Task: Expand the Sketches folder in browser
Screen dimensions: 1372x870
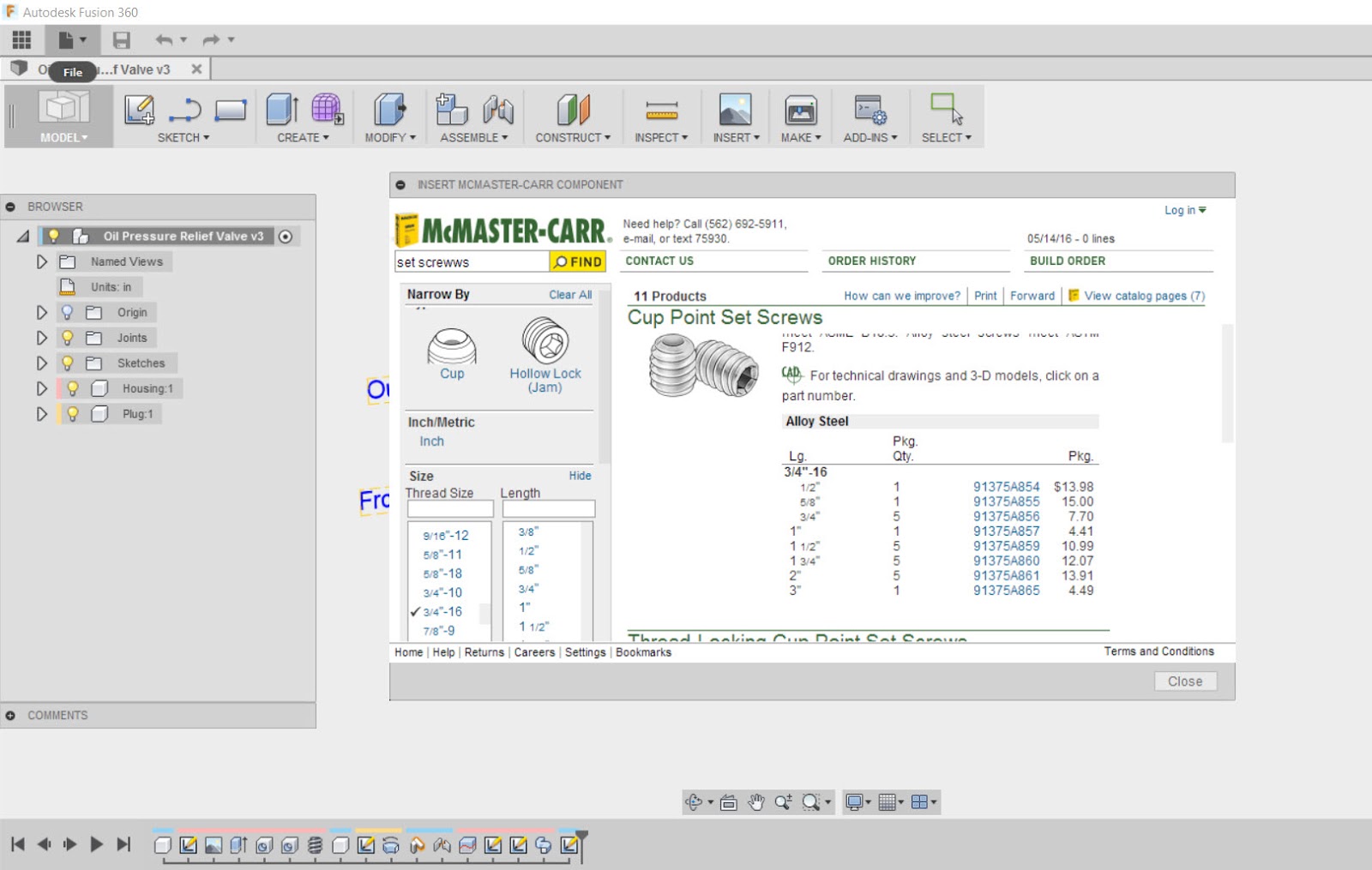Action: tap(42, 363)
